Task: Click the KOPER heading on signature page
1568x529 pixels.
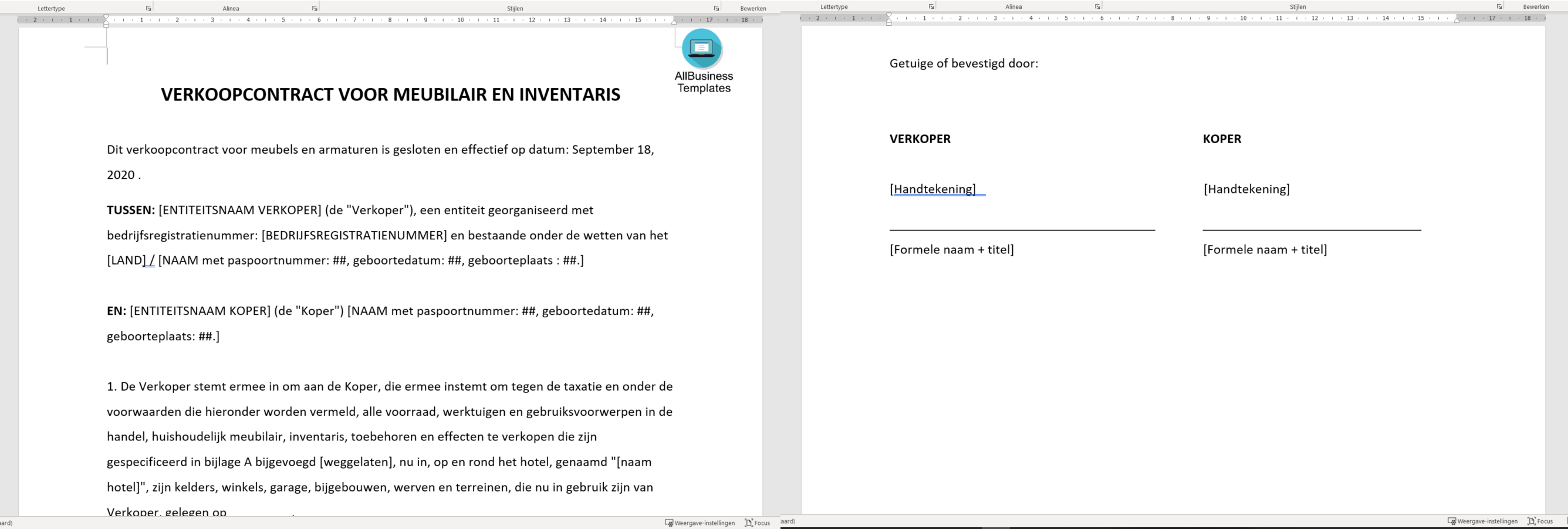Action: coord(1222,138)
